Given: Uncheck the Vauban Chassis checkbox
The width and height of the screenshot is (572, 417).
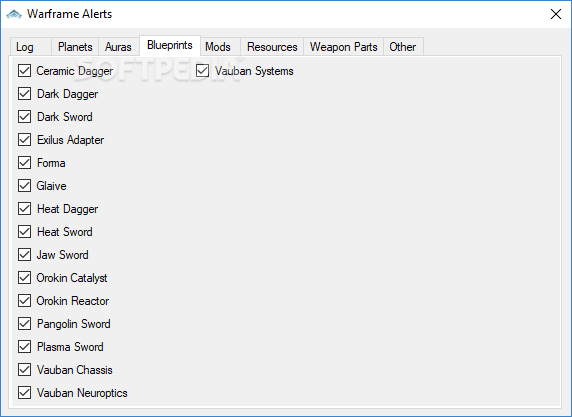Looking at the screenshot, I should click(24, 370).
